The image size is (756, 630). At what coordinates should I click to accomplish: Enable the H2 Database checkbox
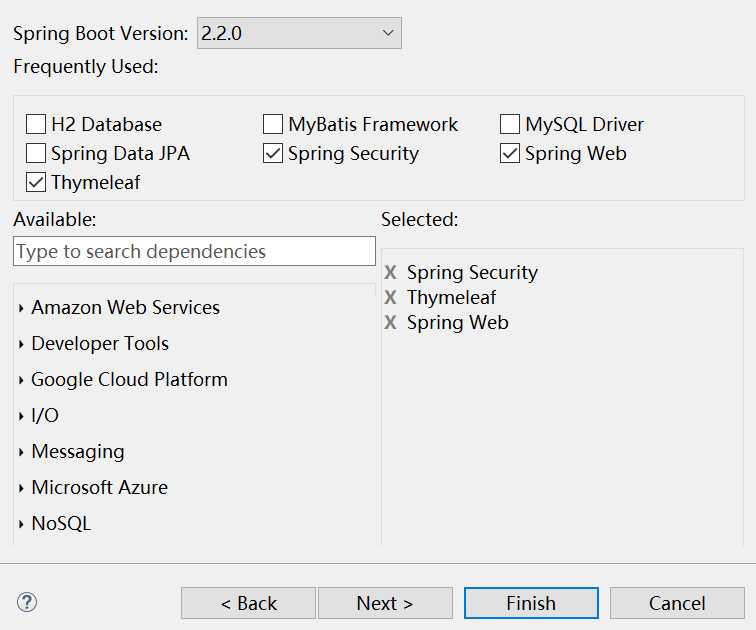point(36,124)
